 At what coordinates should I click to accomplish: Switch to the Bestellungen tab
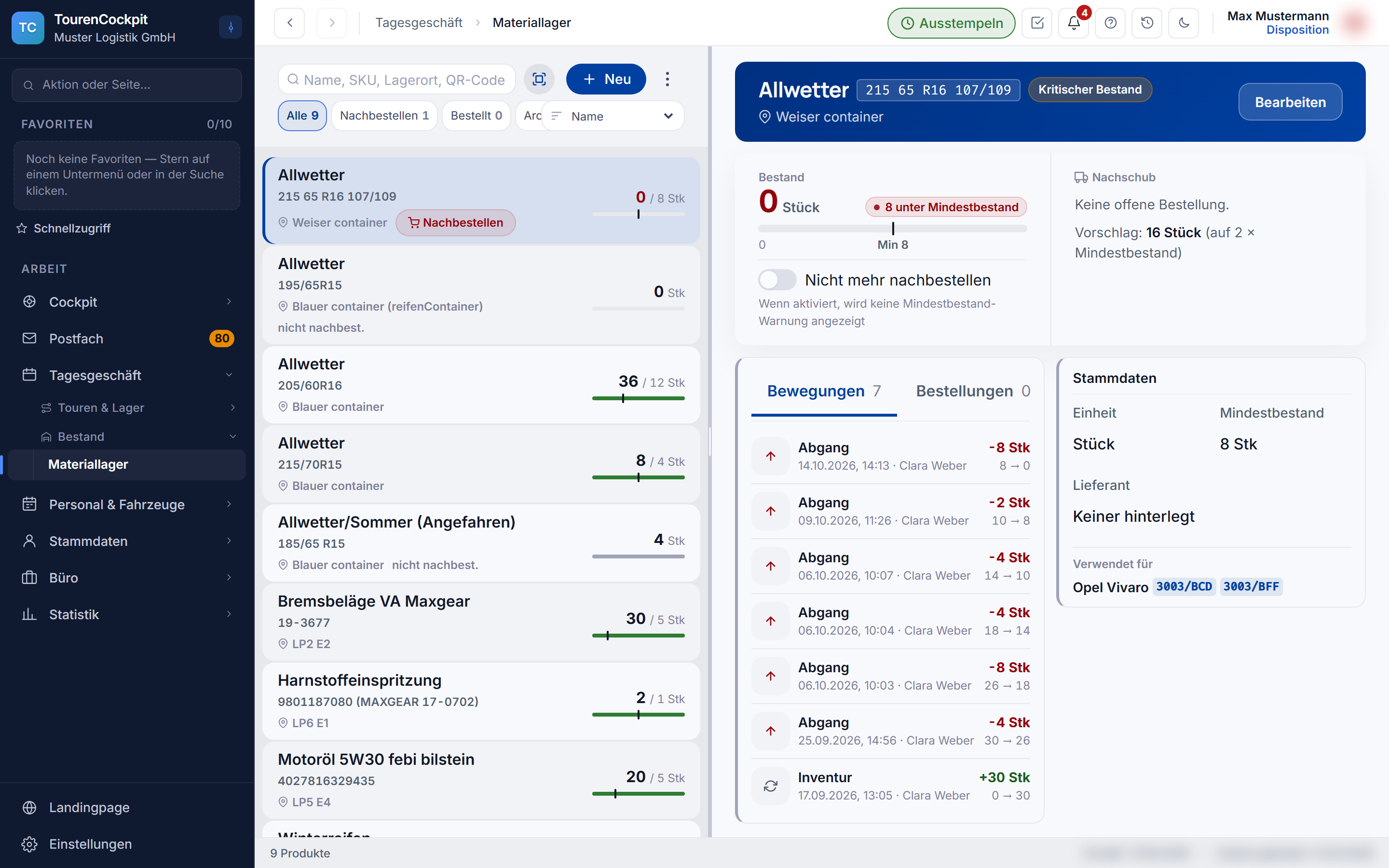(973, 391)
